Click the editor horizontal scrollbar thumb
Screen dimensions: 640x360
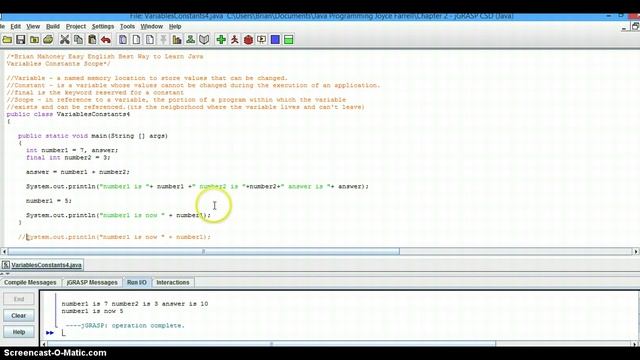[x=204, y=251]
